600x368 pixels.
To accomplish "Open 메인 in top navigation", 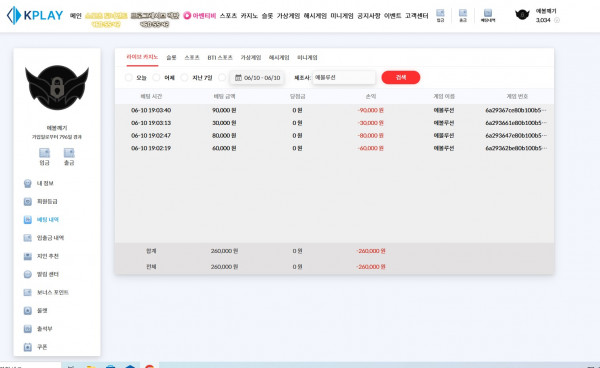I will pos(76,16).
